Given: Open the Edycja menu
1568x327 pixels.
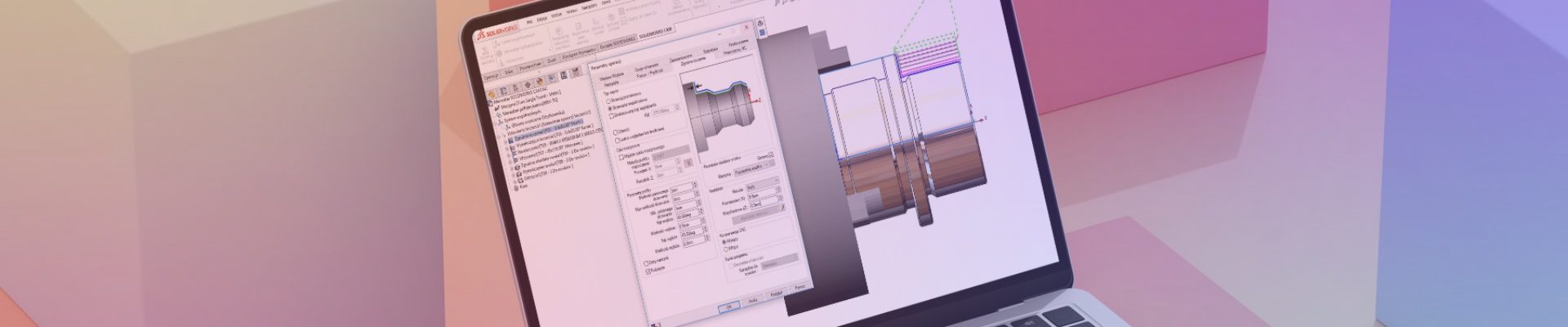Looking at the screenshot, I should coord(542,19).
